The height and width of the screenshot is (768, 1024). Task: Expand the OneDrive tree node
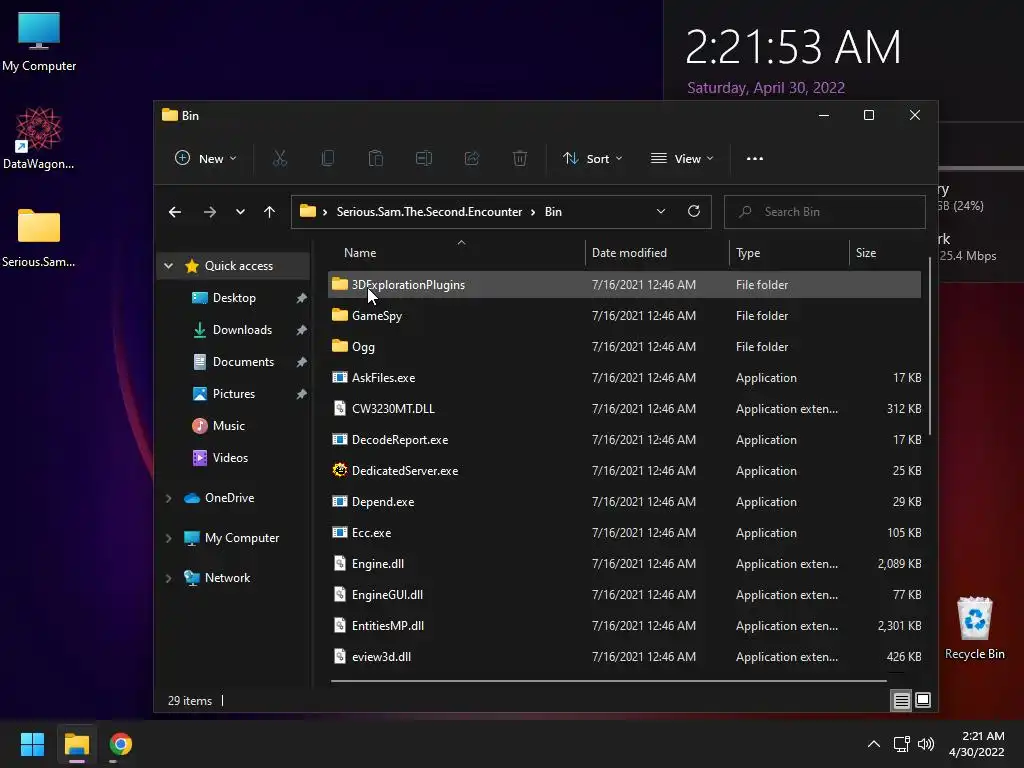tap(168, 498)
